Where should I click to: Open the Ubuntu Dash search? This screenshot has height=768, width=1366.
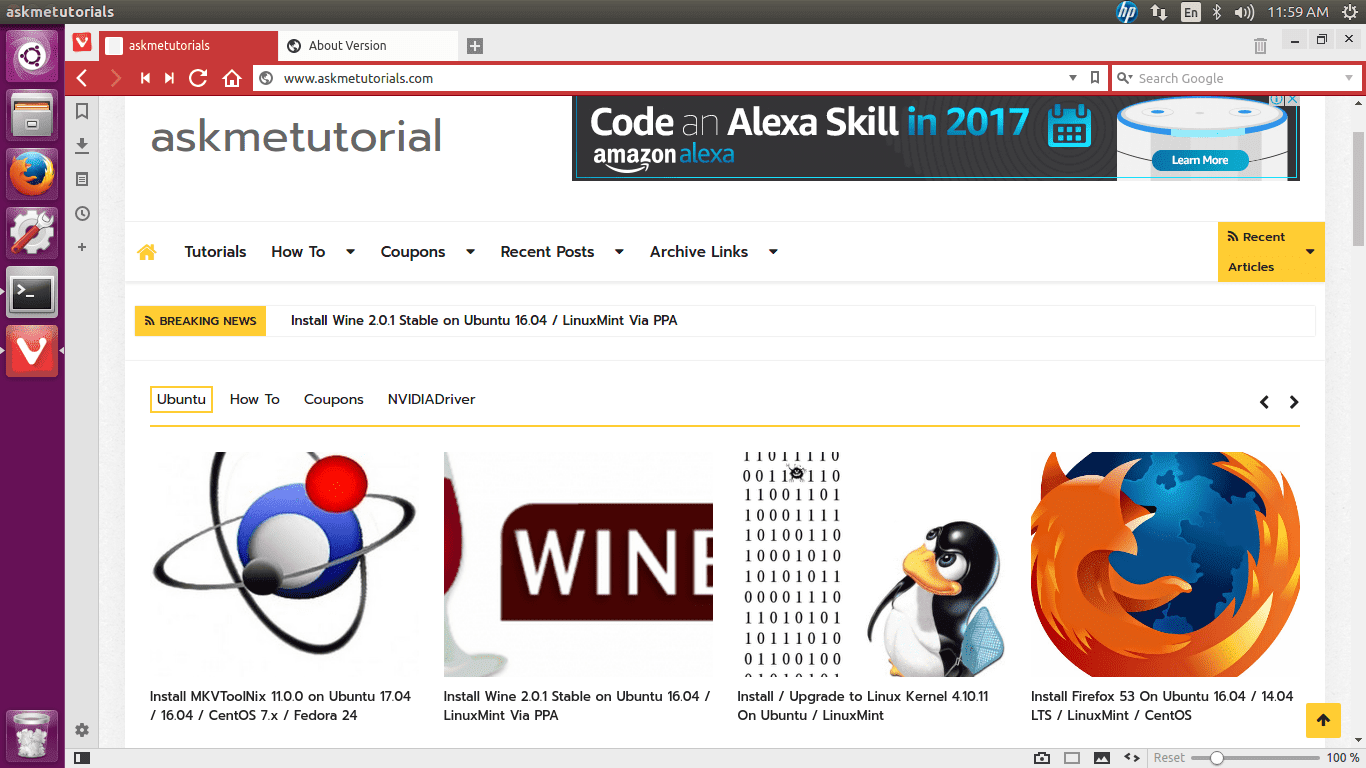pyautogui.click(x=32, y=56)
